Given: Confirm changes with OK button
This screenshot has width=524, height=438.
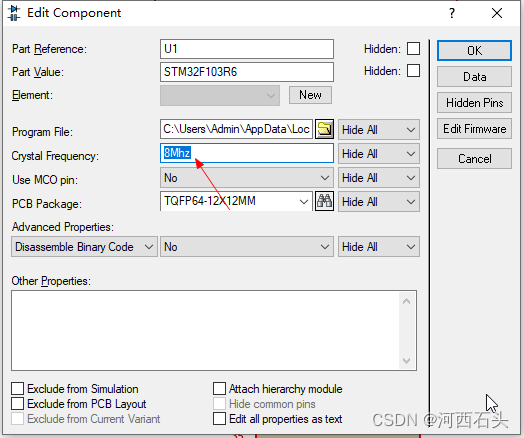Looking at the screenshot, I should click(x=474, y=51).
